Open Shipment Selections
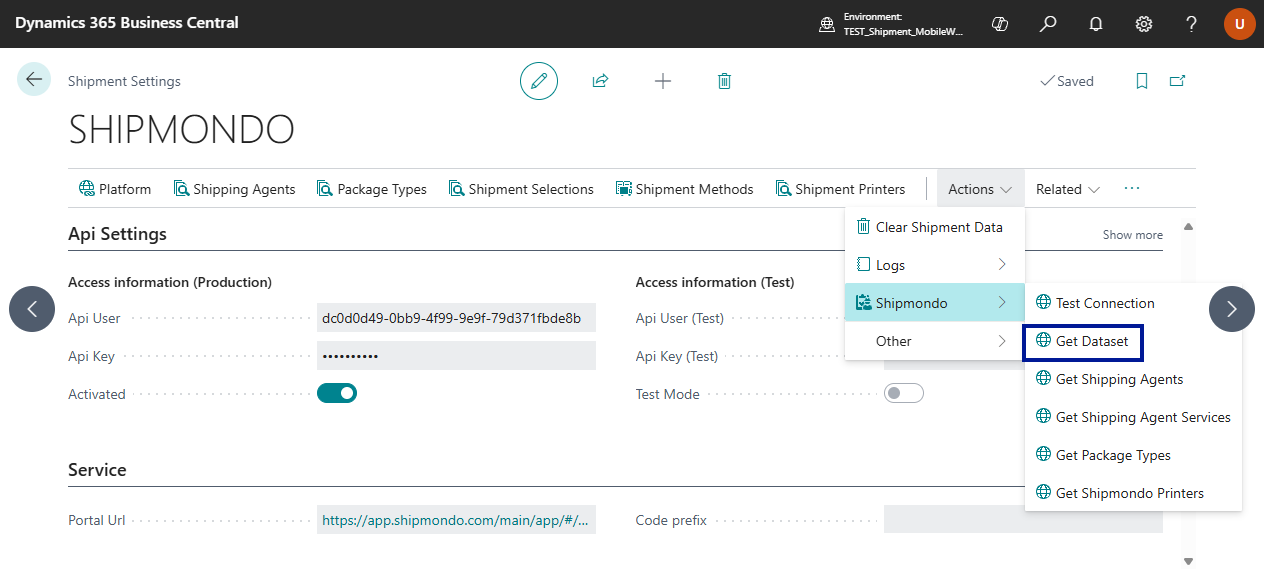The image size is (1264, 569). point(521,189)
